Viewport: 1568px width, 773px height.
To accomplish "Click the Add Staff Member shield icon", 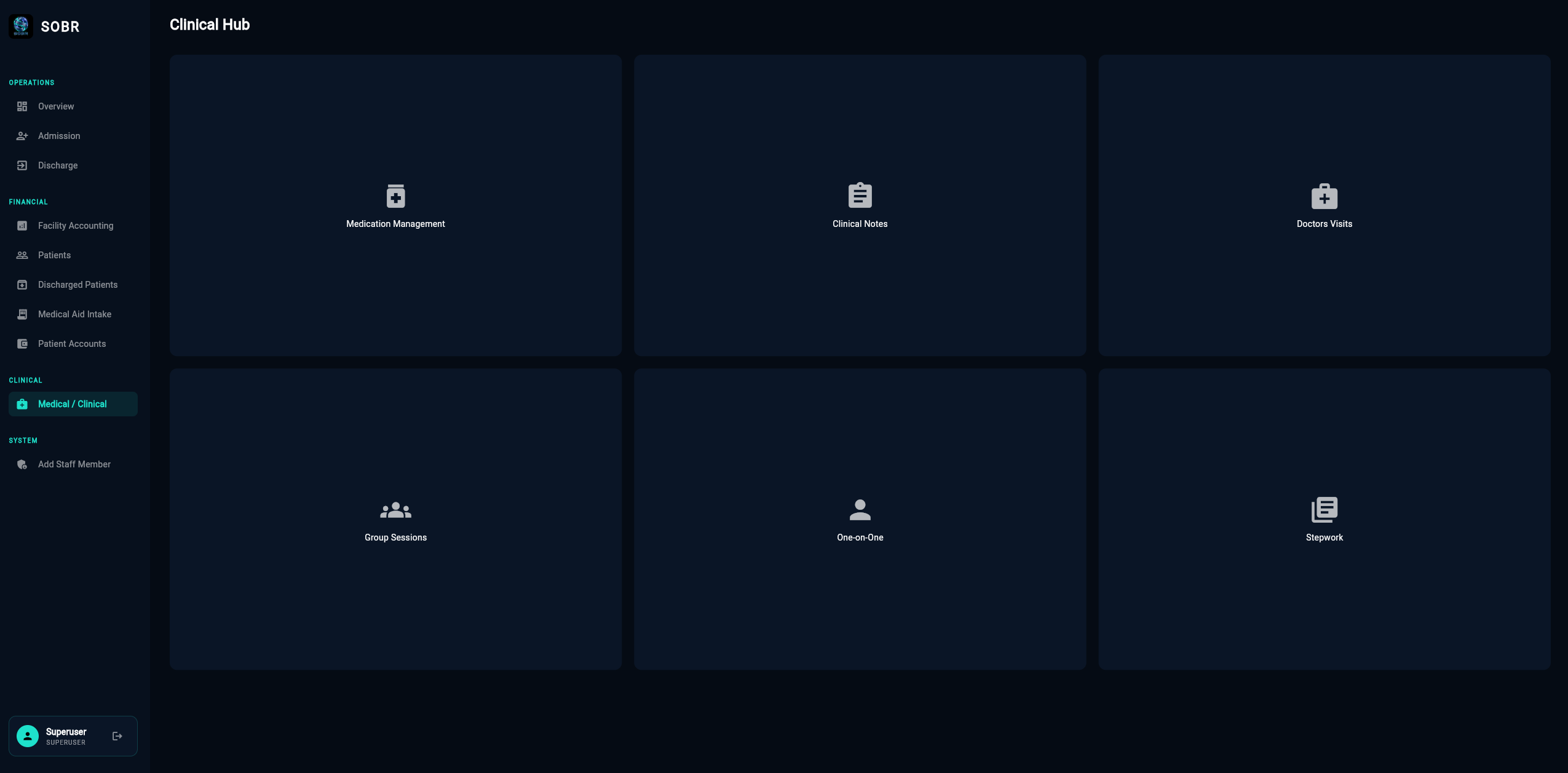I will pyautogui.click(x=22, y=464).
